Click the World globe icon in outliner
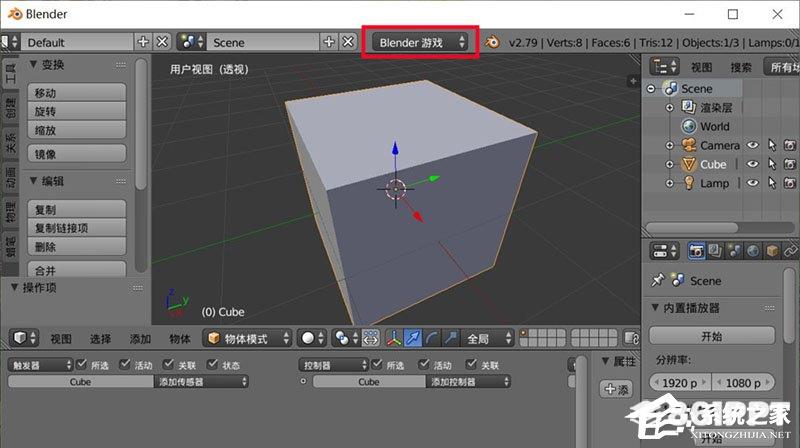 click(689, 126)
